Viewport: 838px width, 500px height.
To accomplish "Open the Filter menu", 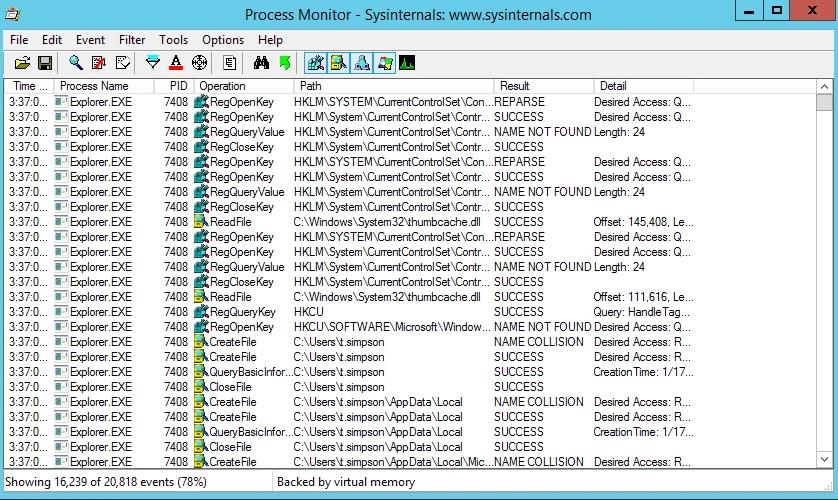I will [132, 40].
